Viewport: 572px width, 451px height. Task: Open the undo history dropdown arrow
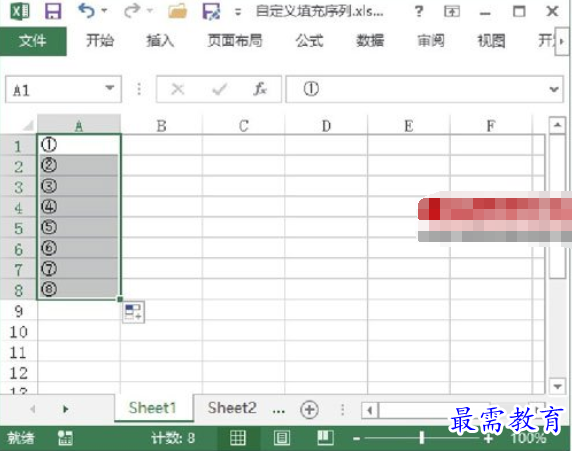[104, 11]
